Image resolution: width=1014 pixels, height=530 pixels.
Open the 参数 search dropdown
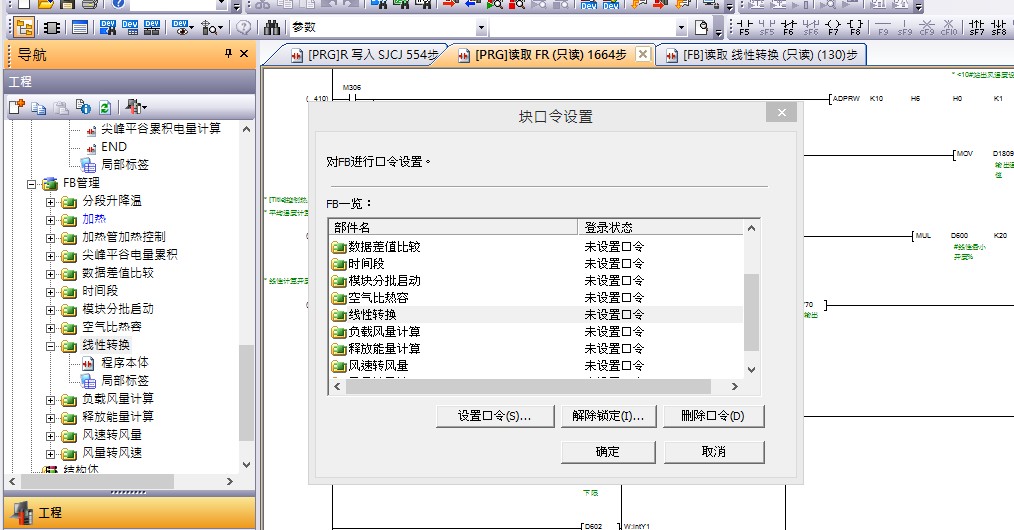click(482, 28)
